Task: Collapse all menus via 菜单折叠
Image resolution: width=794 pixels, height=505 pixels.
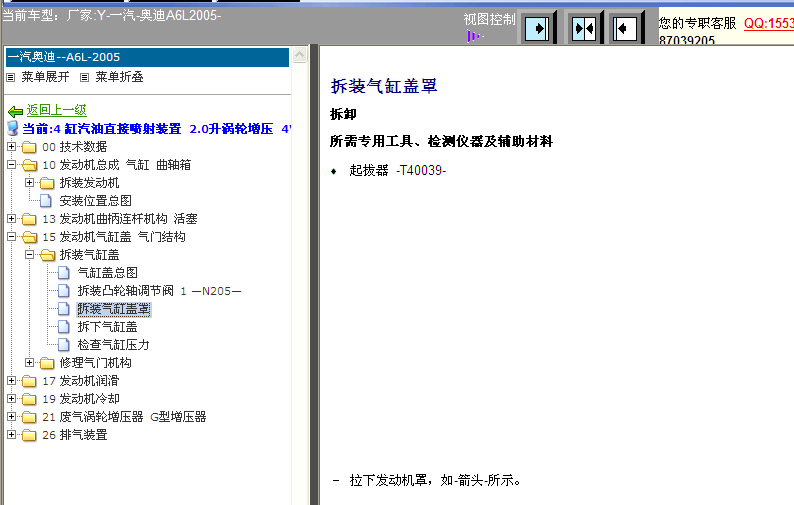Action: click(x=120, y=77)
